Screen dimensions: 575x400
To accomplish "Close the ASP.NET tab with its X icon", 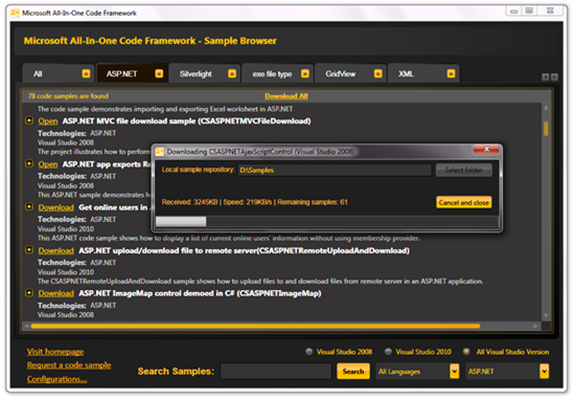I will pyautogui.click(x=159, y=74).
